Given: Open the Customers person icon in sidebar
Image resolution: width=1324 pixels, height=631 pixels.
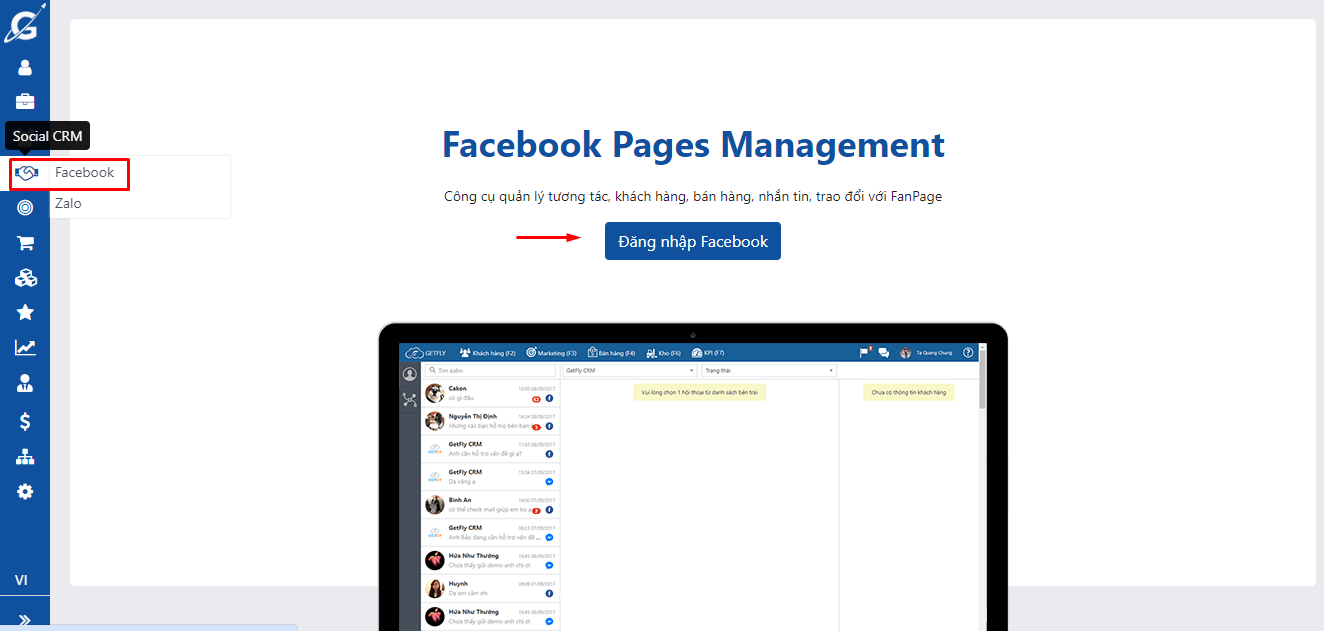Looking at the screenshot, I should point(25,67).
